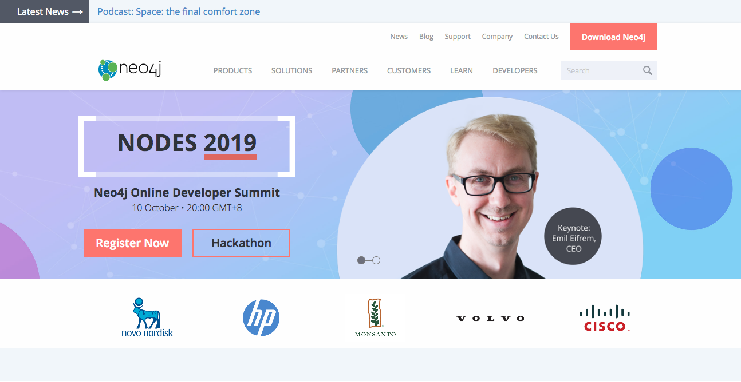Open the Novo Nordisk customer logo
741x382 pixels.
pyautogui.click(x=146, y=317)
